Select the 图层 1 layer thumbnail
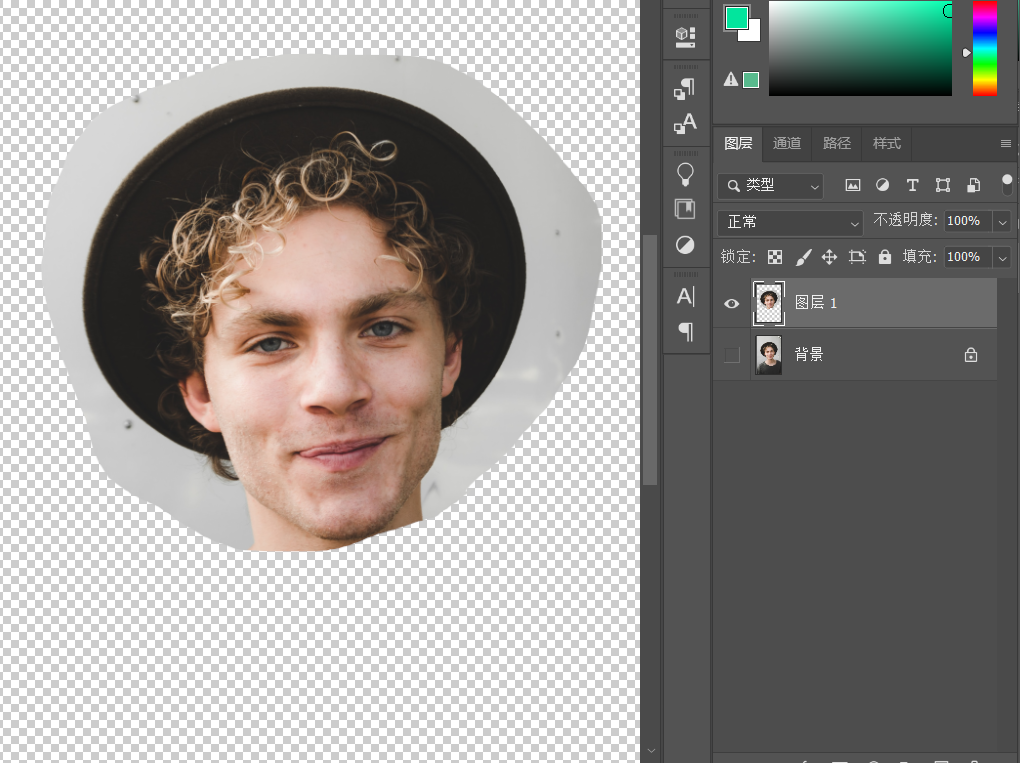This screenshot has height=763, width=1020. click(769, 303)
